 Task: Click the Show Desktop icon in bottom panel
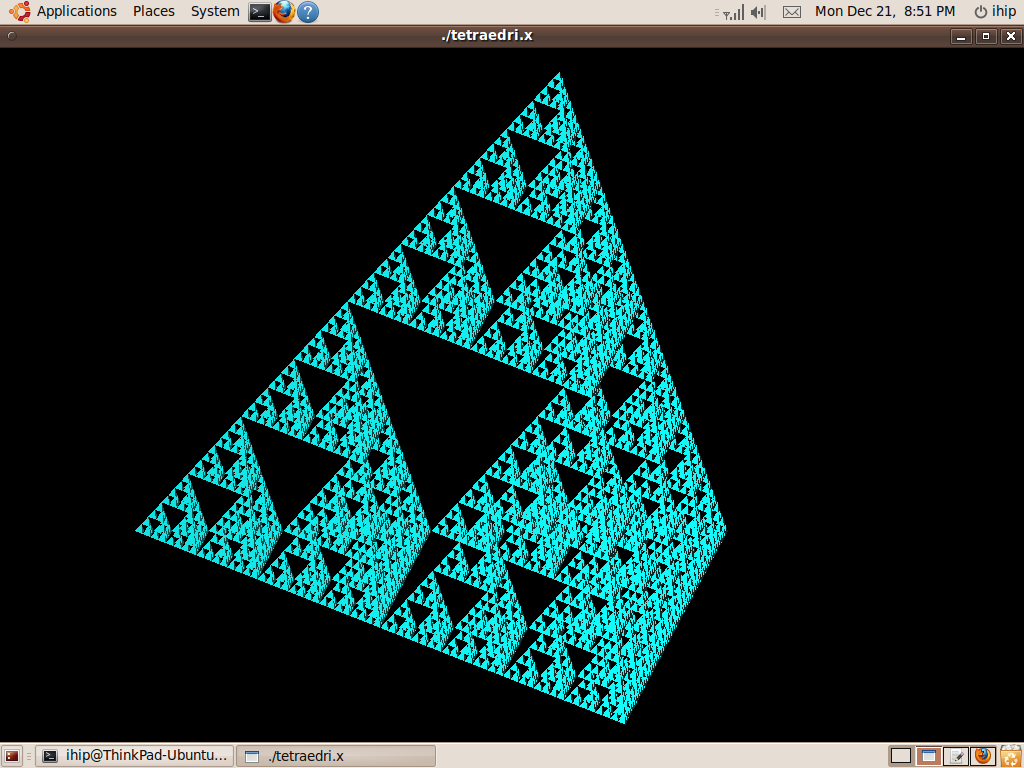pyautogui.click(x=12, y=756)
